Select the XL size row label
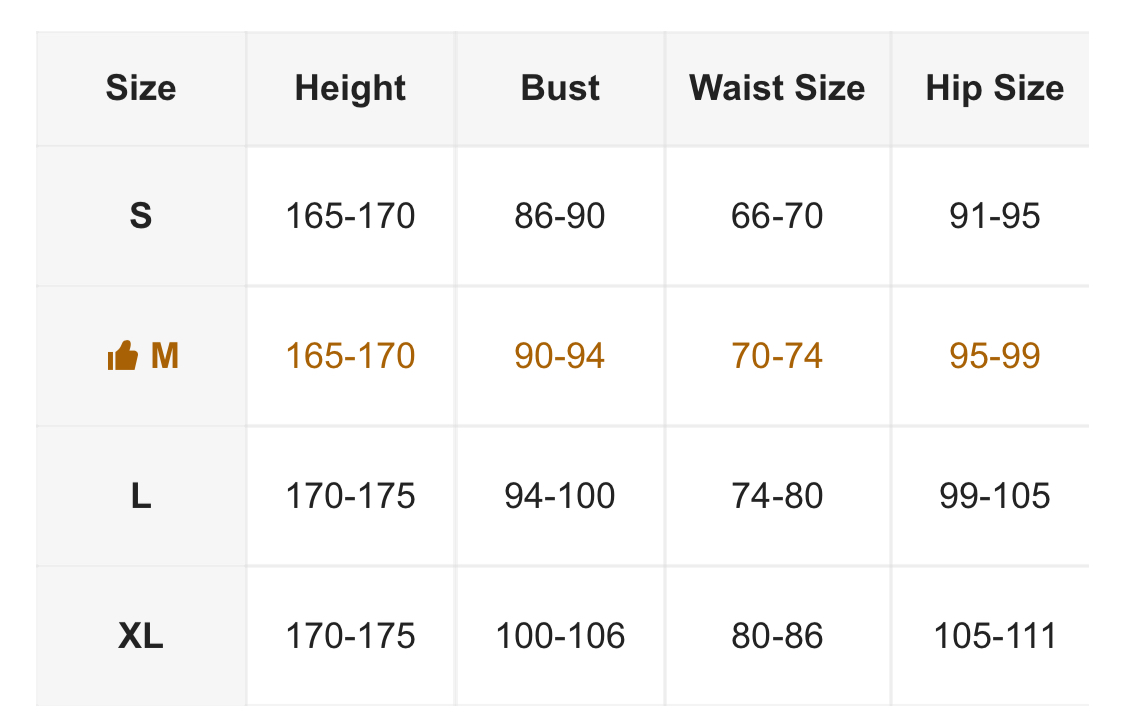The height and width of the screenshot is (722, 1125). click(x=141, y=636)
